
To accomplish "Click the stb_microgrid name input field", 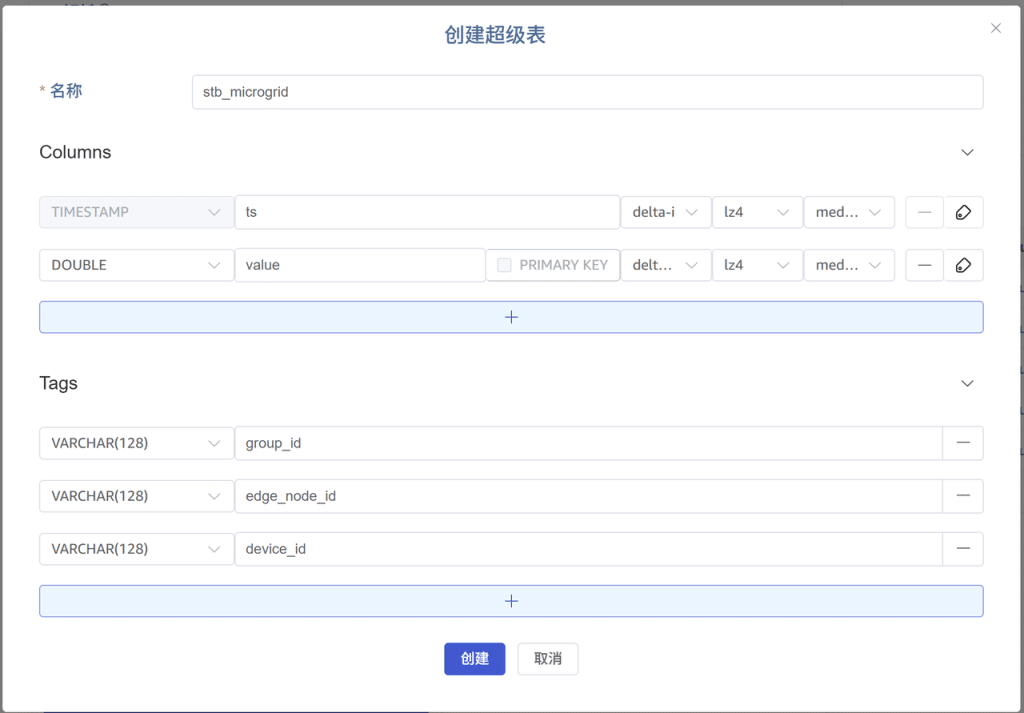I will (588, 91).
